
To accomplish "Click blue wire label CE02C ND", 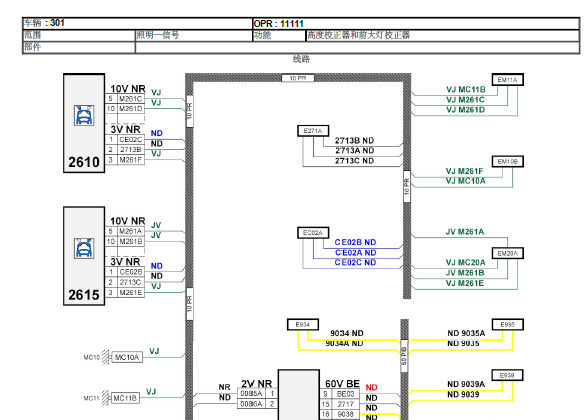I will tap(355, 263).
